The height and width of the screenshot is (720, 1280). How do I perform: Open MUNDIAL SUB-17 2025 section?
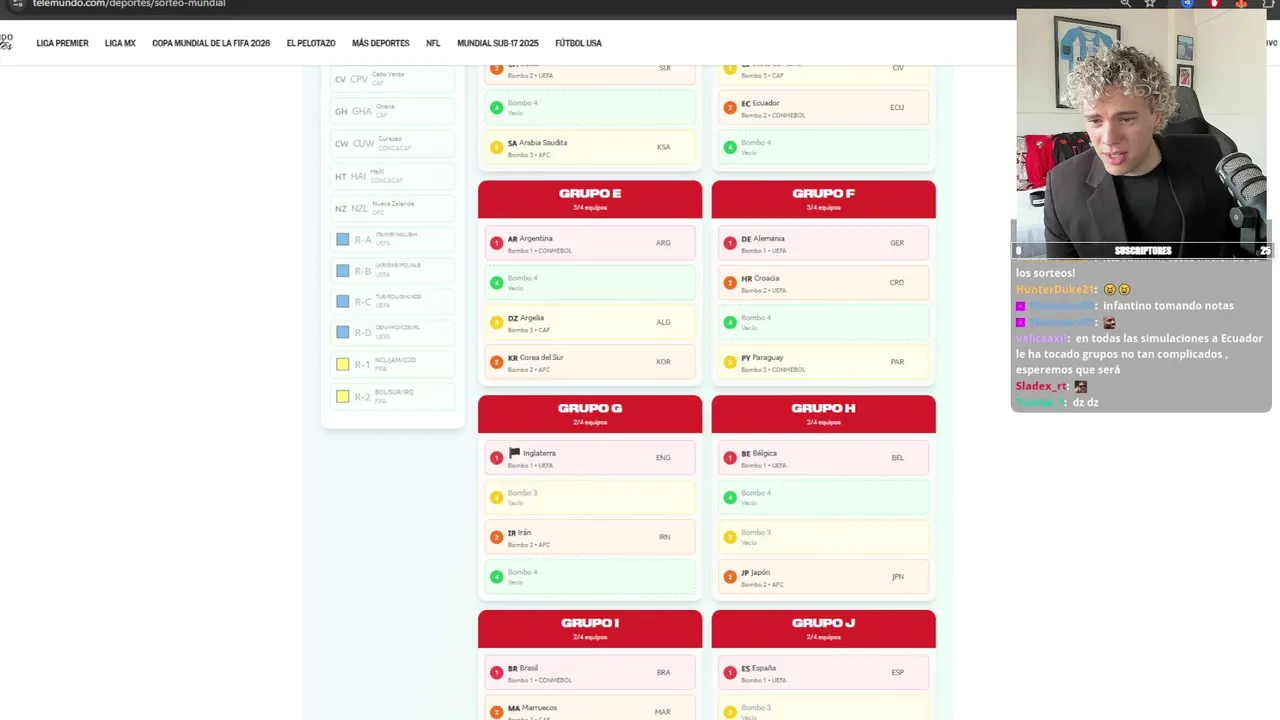(x=498, y=43)
